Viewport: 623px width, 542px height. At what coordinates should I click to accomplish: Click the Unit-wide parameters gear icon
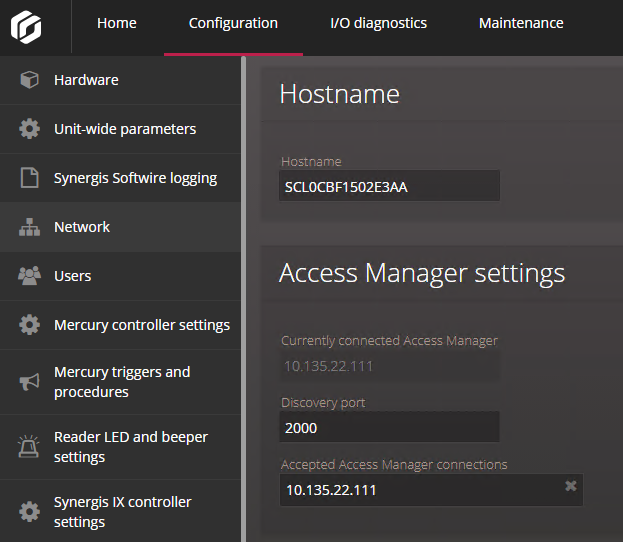(29, 129)
